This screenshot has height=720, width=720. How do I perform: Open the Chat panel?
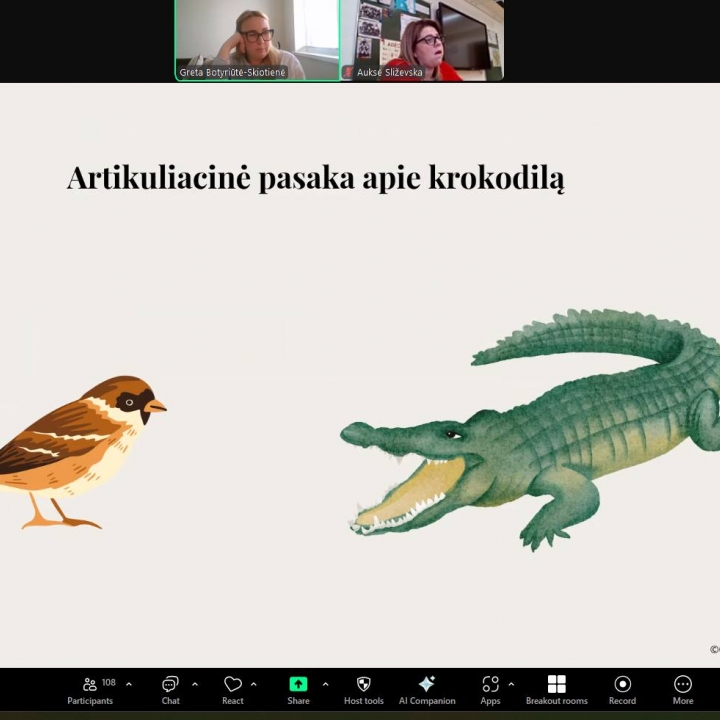[x=170, y=690]
